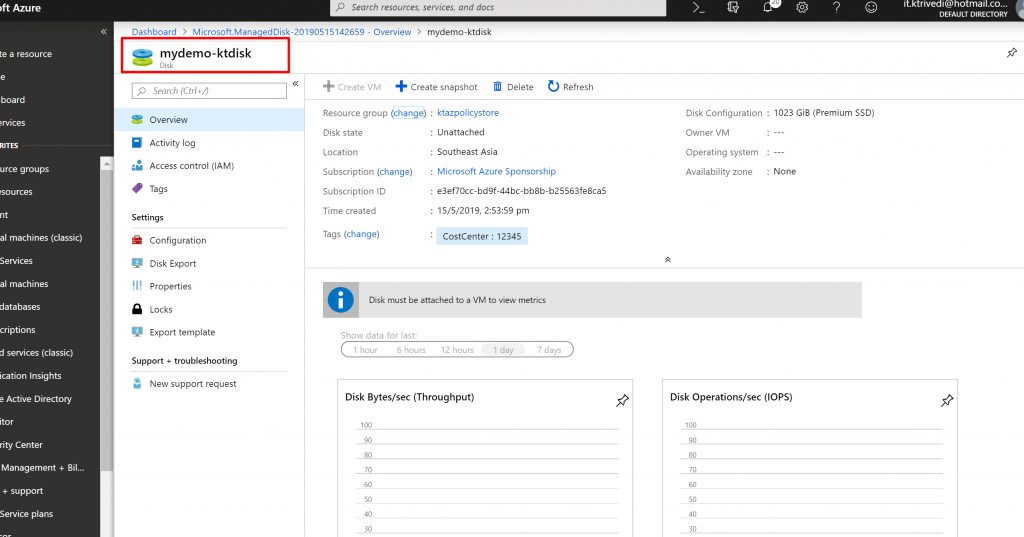Collapse the left portal sidebar
This screenshot has height=537, width=1024.
click(104, 32)
